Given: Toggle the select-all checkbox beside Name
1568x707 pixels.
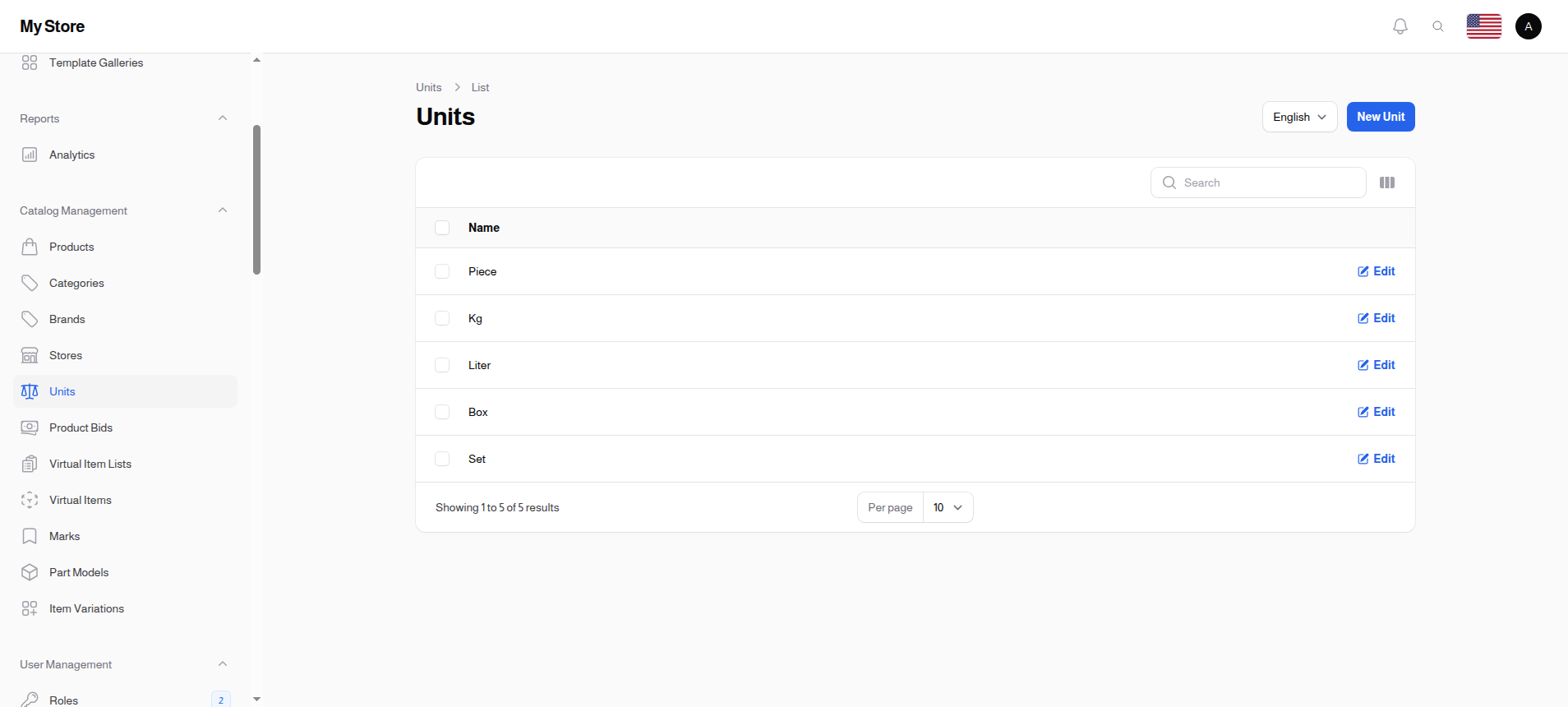Looking at the screenshot, I should 442,228.
